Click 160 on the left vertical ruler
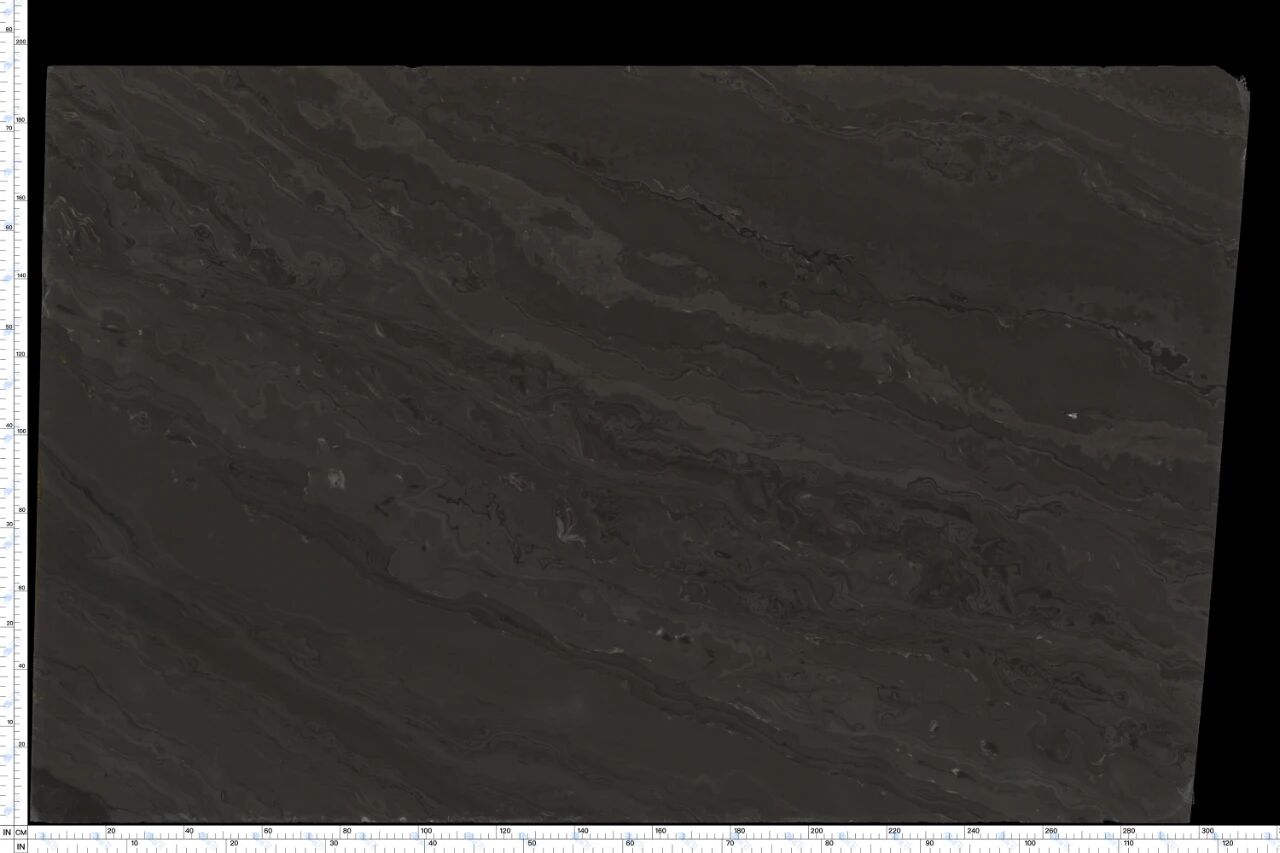 tap(20, 198)
